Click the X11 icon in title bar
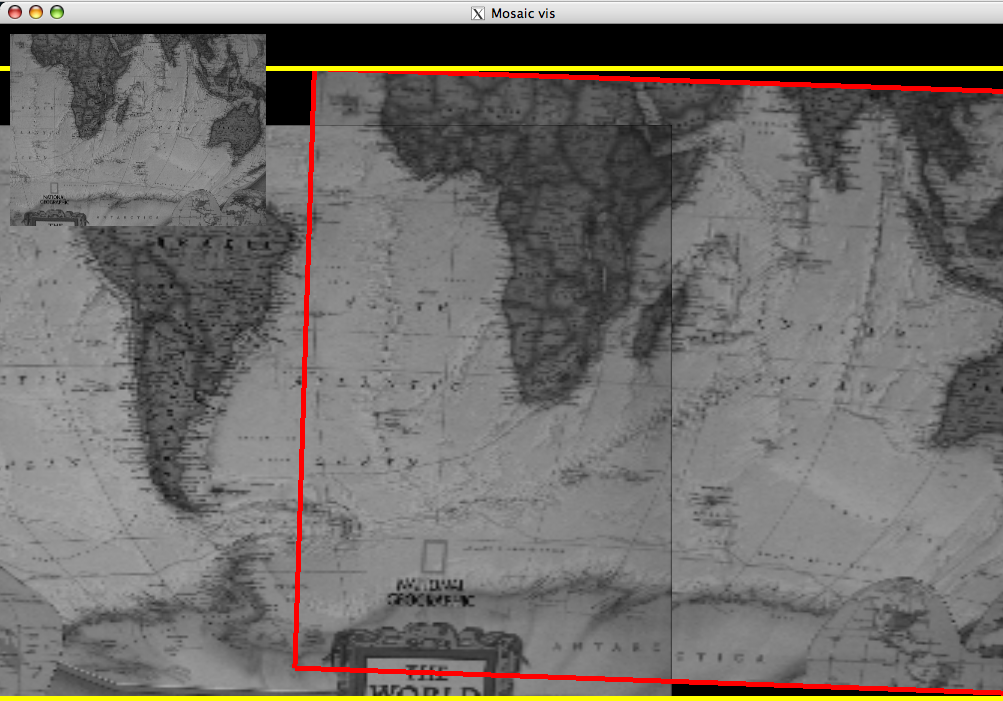The height and width of the screenshot is (701, 1003). click(479, 13)
